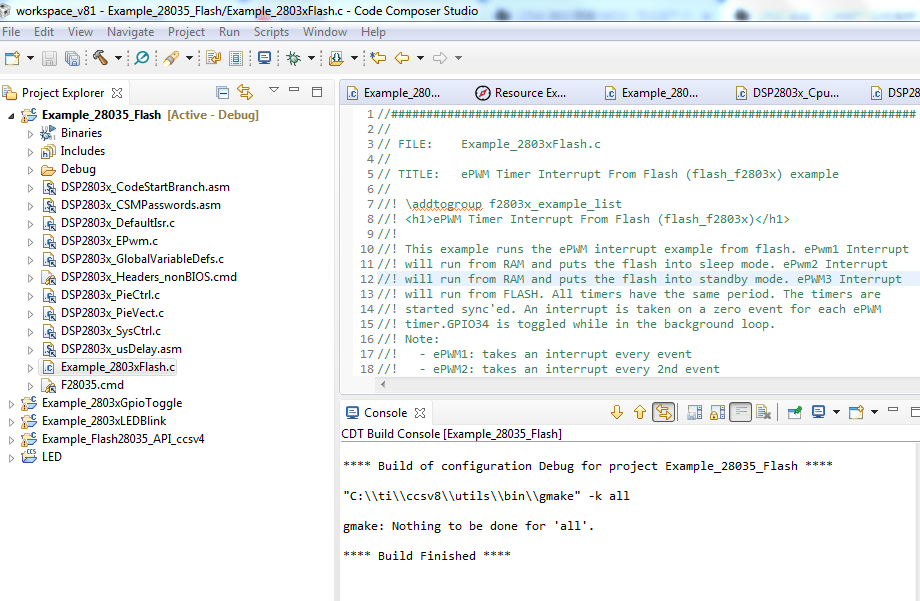
Task: Toggle Scroll Lock in Console
Action: click(717, 413)
